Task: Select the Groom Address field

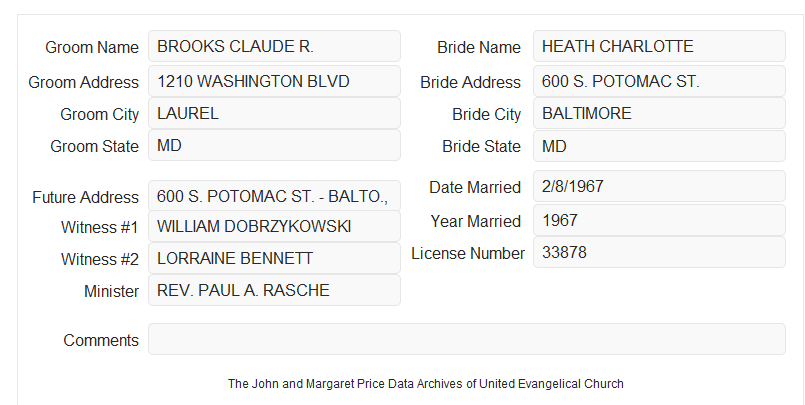Action: point(274,81)
